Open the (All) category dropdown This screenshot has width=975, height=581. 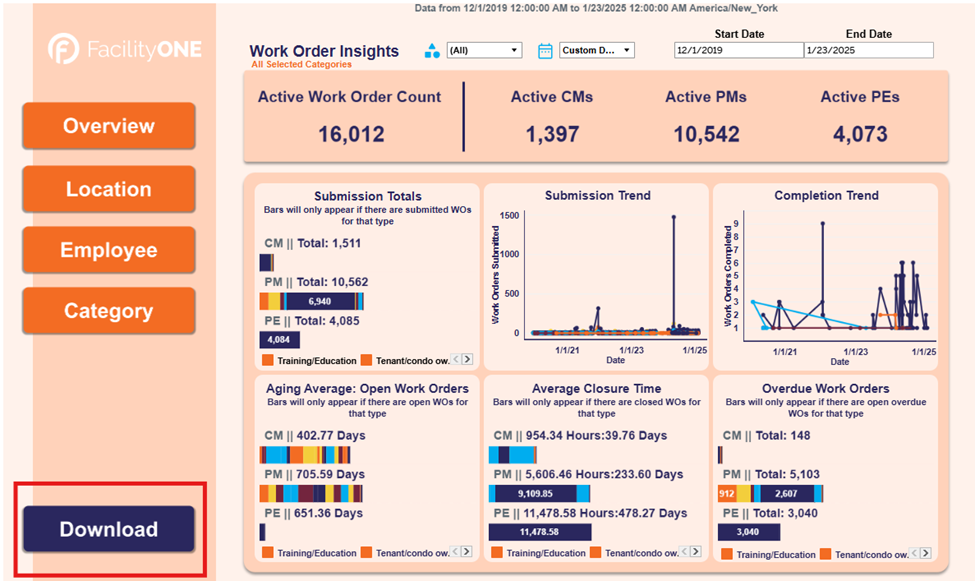[484, 50]
